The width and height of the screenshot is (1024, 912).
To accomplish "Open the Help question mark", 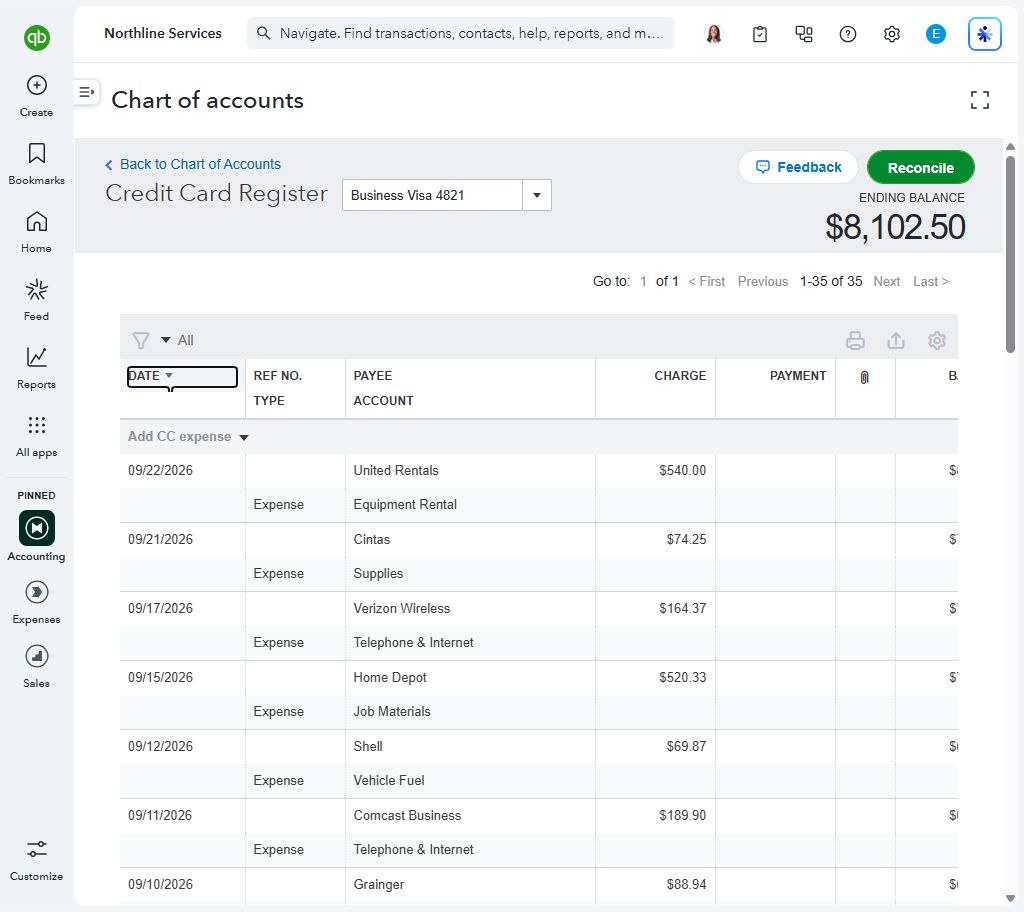I will (848, 34).
